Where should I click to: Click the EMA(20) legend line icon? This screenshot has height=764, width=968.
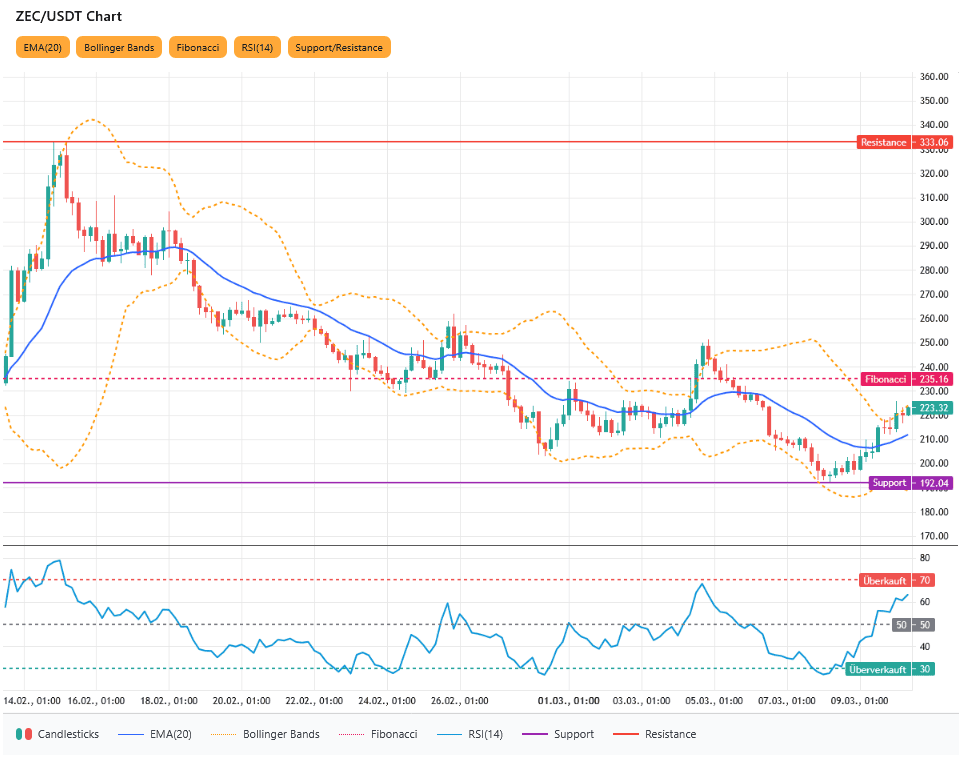point(129,734)
